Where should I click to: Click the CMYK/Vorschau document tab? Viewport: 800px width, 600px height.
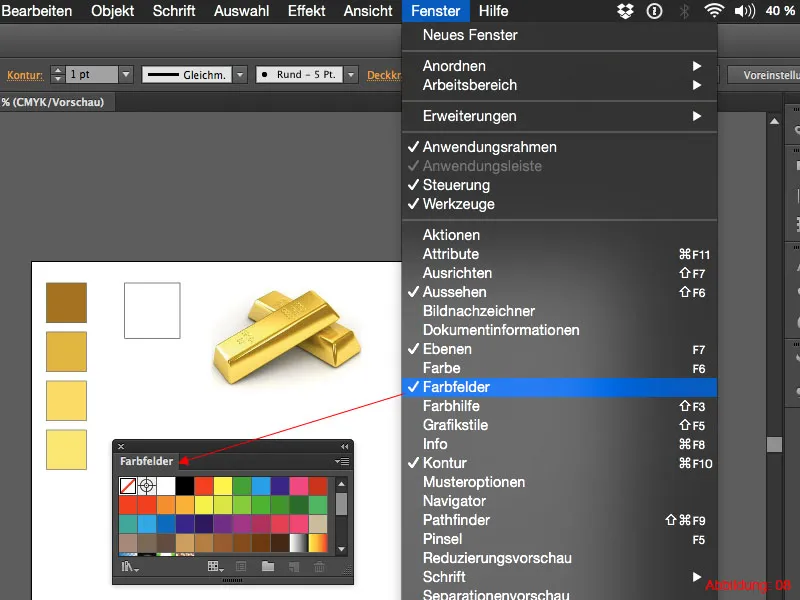click(x=56, y=102)
